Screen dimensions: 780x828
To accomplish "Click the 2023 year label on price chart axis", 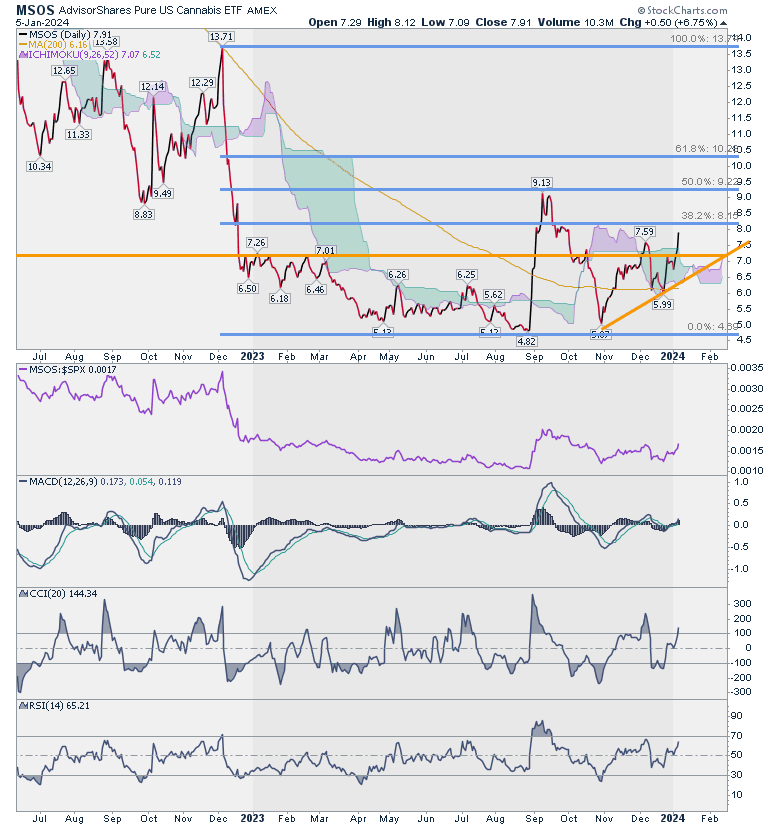I will click(x=252, y=356).
